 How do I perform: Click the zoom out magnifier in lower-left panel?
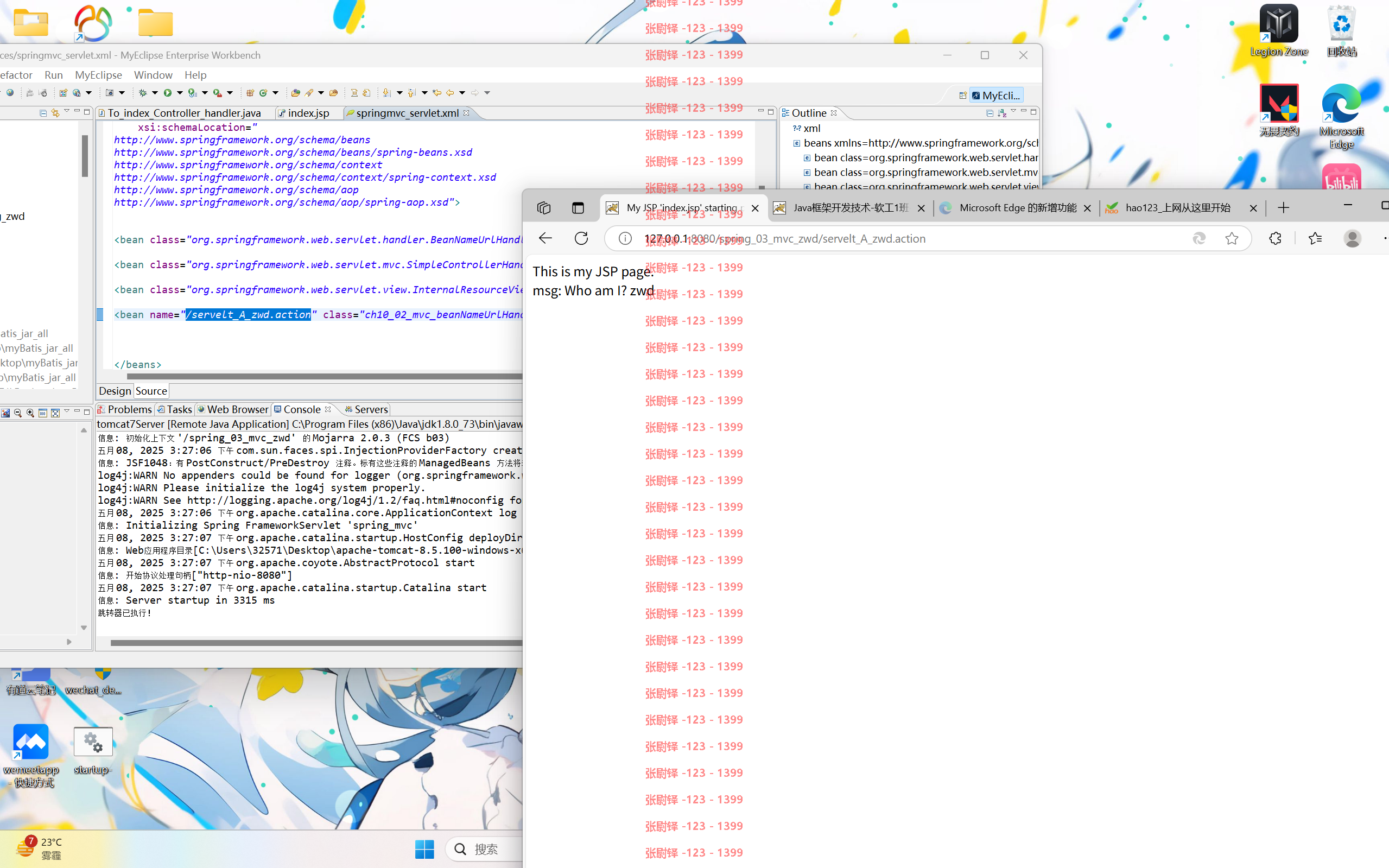pos(18,413)
